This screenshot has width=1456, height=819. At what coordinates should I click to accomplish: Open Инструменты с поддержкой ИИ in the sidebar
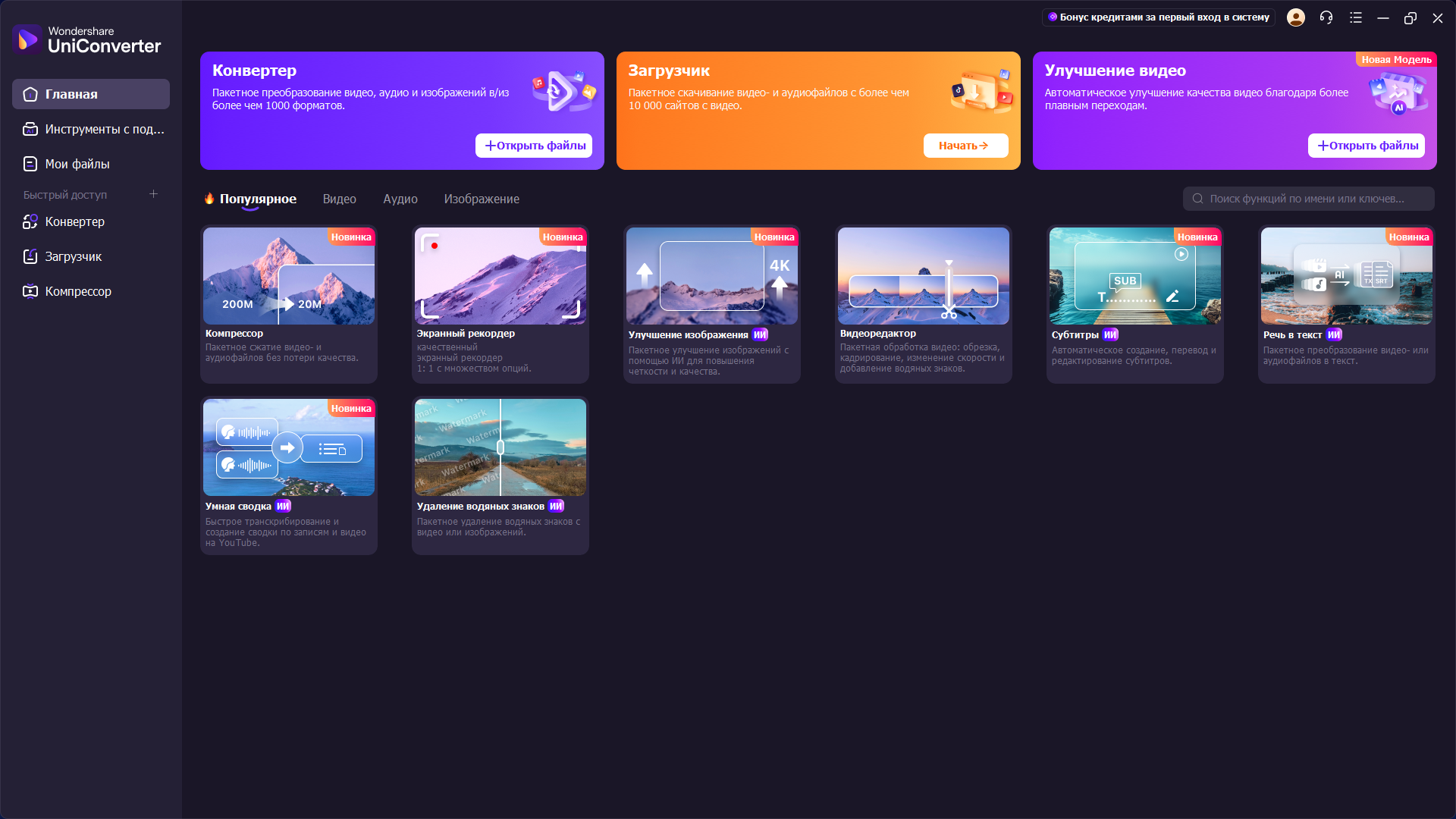(104, 129)
